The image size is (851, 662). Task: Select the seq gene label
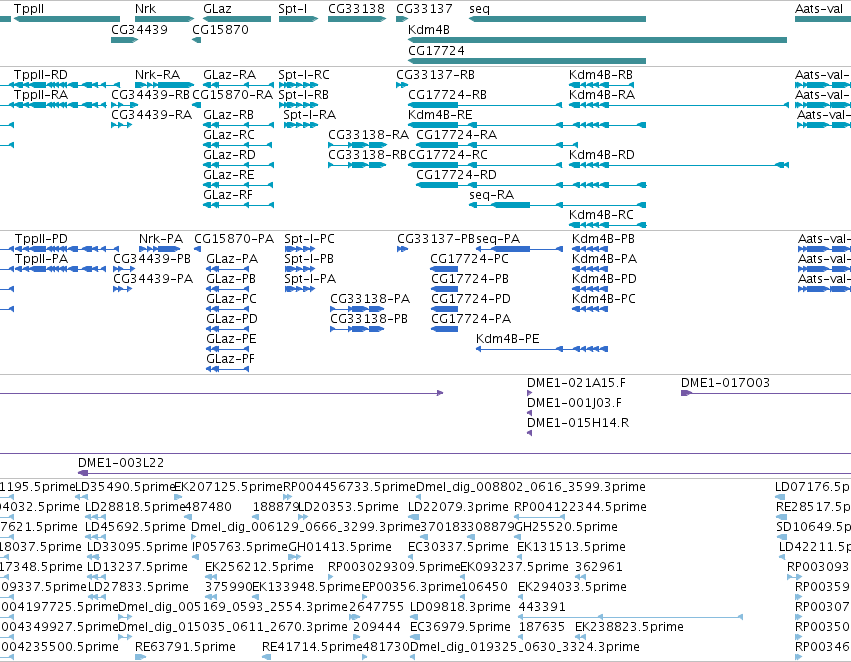pos(479,9)
